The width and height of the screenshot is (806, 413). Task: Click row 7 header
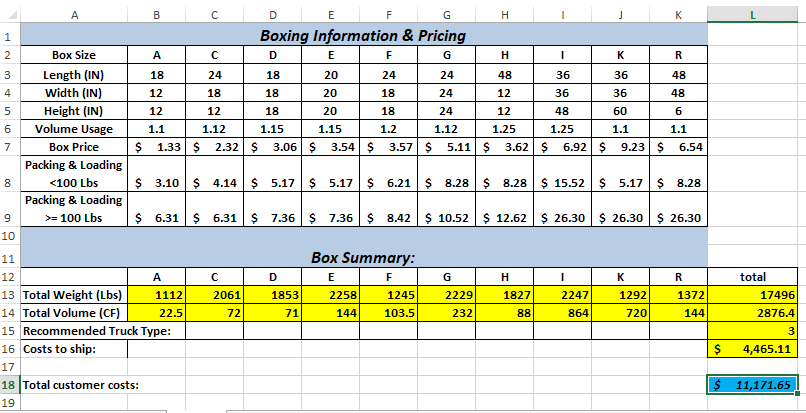click(x=10, y=147)
